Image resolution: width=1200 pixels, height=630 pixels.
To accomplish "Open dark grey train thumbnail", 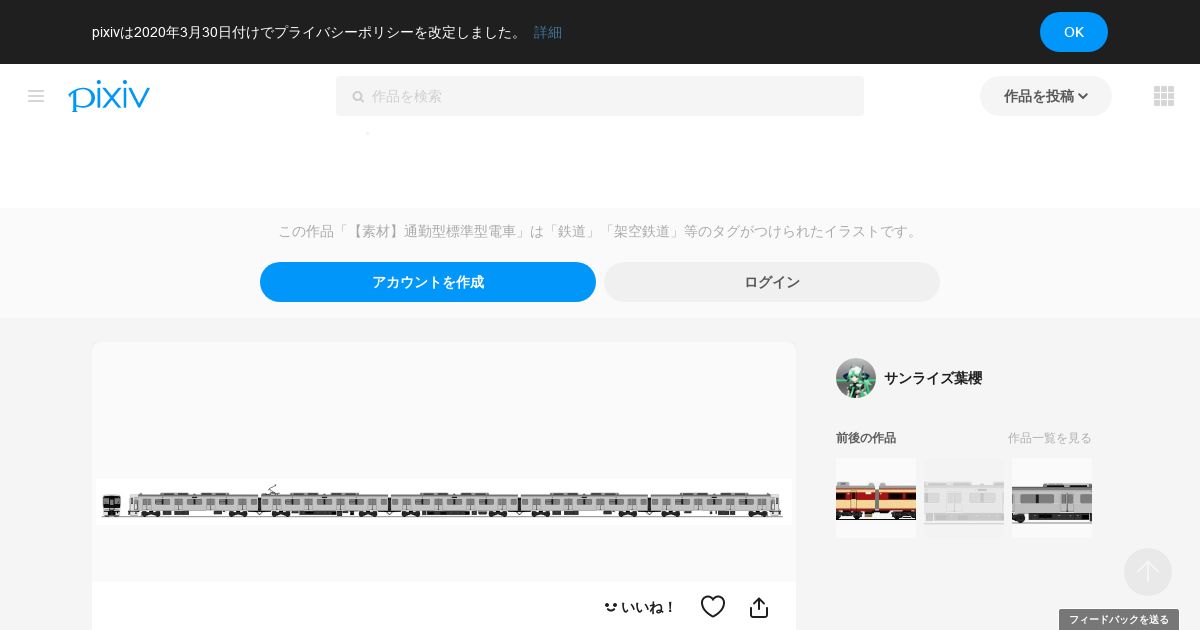I will (1052, 498).
